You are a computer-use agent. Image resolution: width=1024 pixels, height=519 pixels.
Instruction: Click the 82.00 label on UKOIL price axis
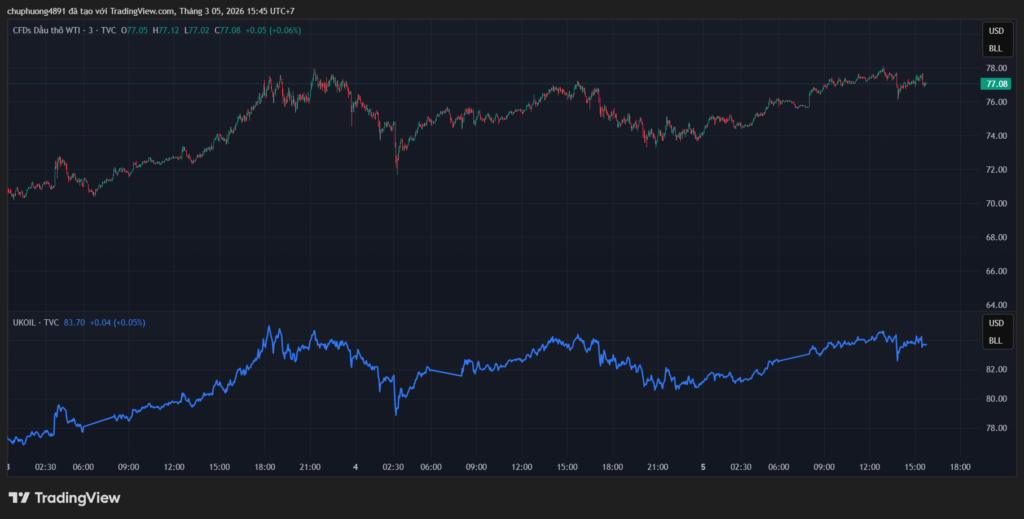click(x=995, y=369)
